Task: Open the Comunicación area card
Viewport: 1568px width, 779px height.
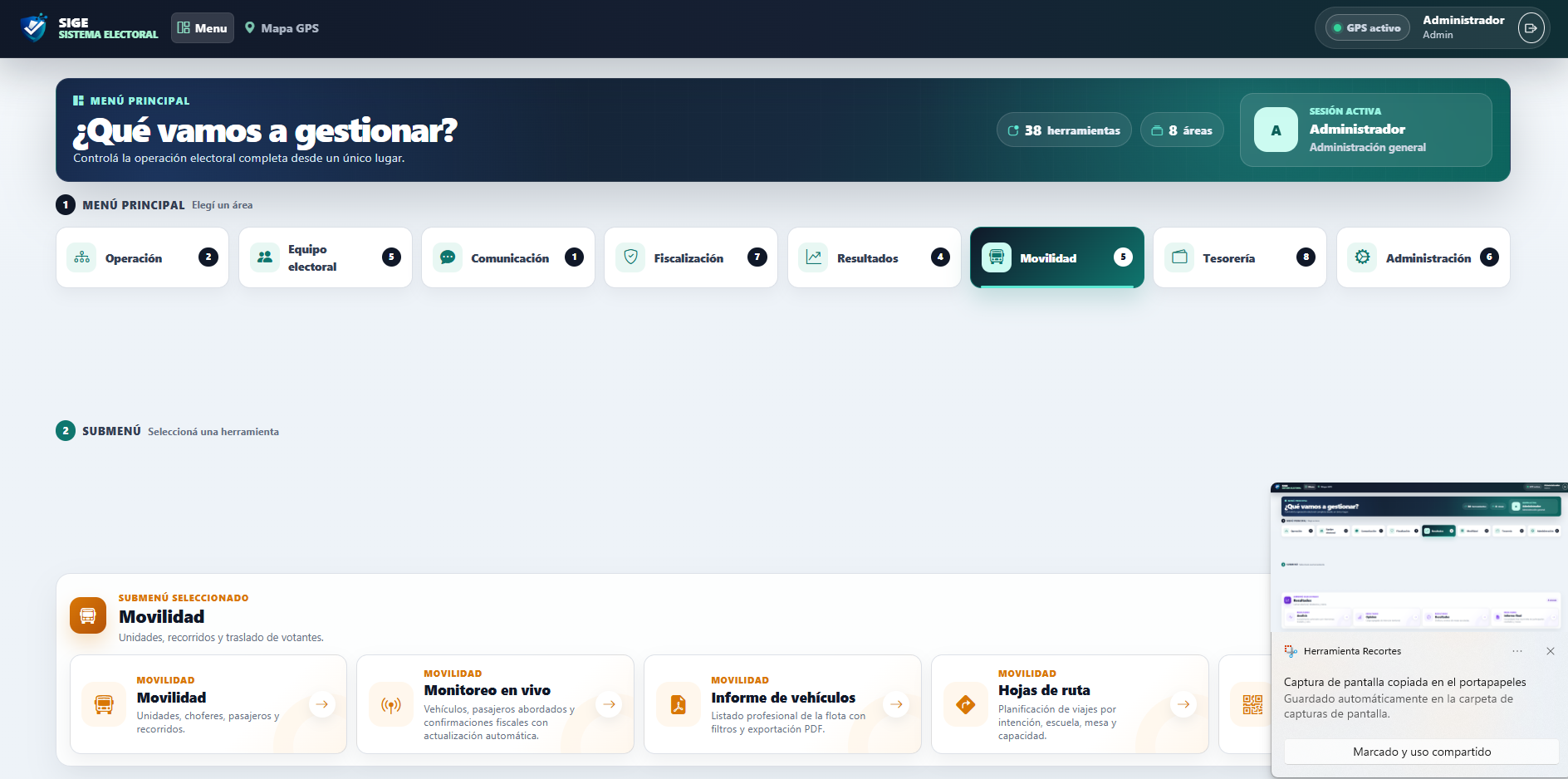Action: [x=508, y=257]
